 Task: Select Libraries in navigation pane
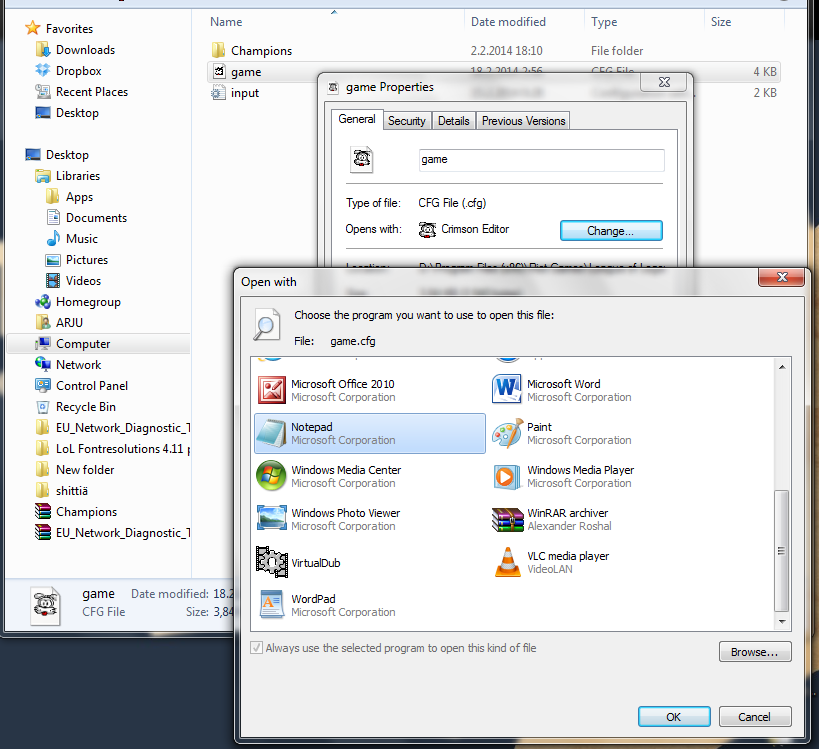click(78, 176)
